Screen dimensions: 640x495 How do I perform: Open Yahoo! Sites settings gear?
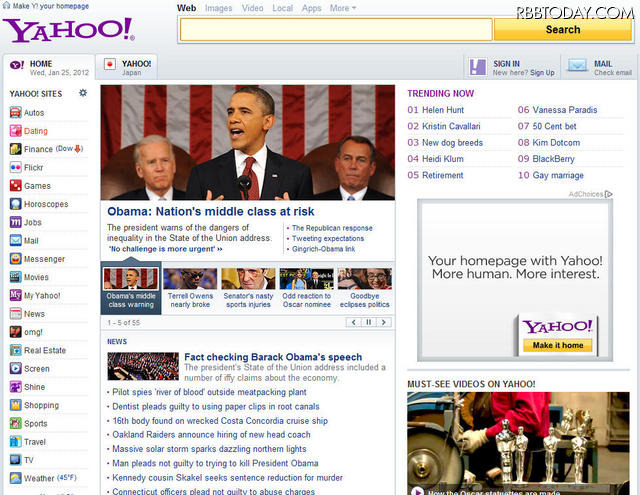point(83,93)
